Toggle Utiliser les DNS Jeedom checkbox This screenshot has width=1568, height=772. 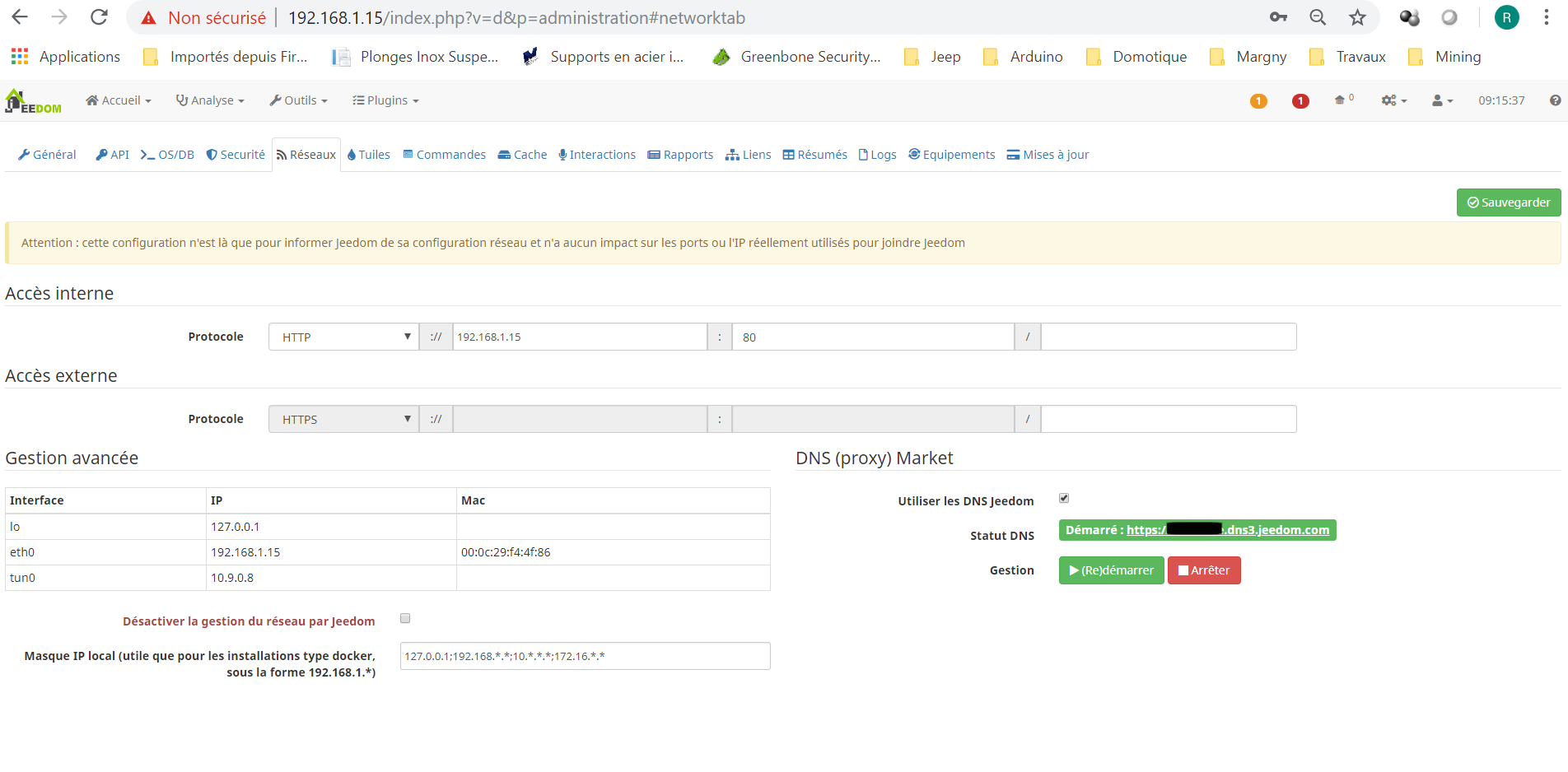pyautogui.click(x=1064, y=498)
